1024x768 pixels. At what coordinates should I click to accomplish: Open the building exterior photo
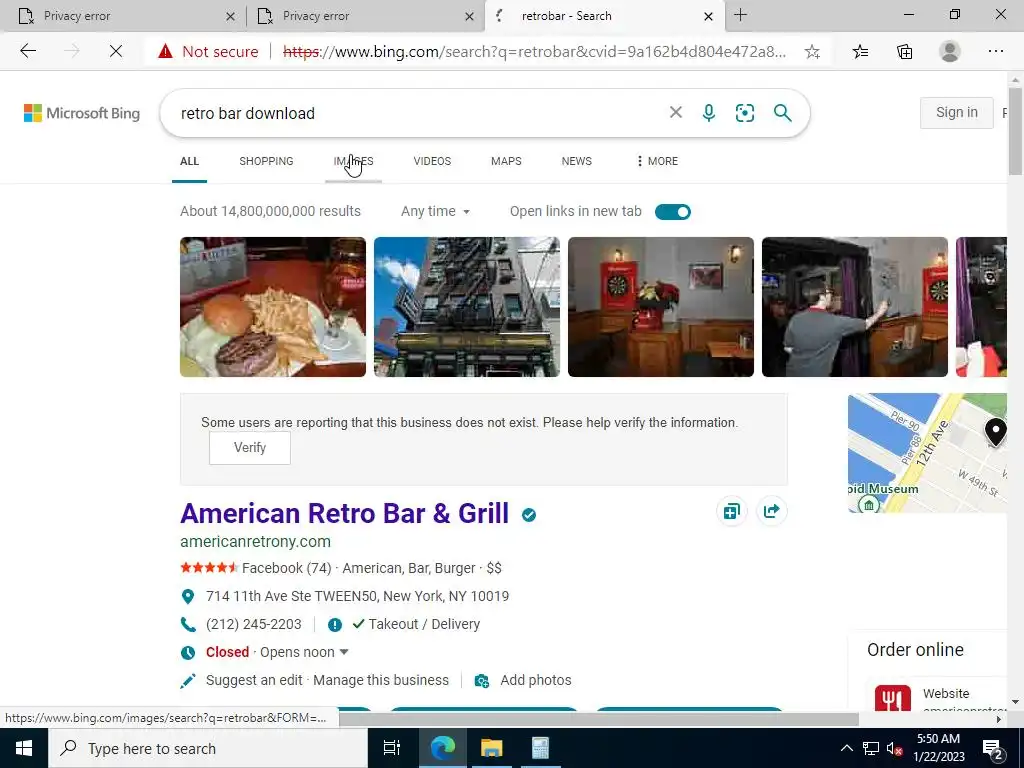(467, 307)
